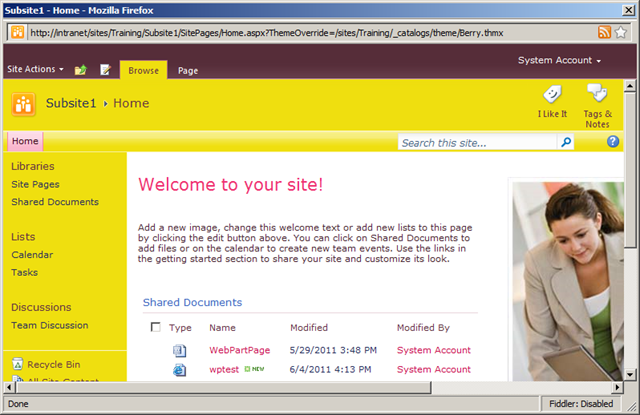
Task: Toggle the select-all checkbox in Shared Documents
Action: click(156, 327)
